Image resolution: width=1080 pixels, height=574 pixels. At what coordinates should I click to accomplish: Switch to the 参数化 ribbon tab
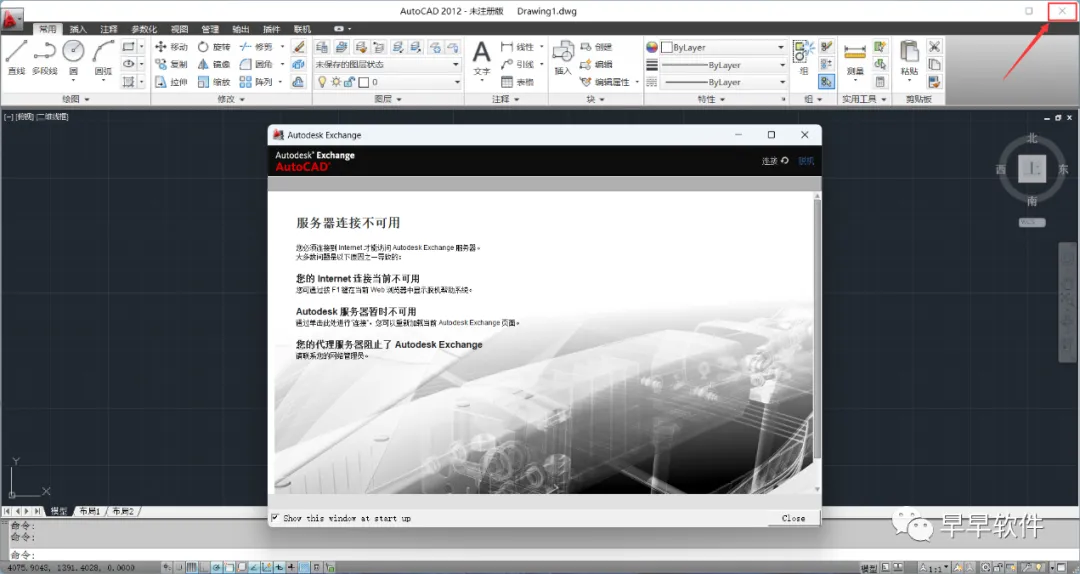(x=144, y=29)
